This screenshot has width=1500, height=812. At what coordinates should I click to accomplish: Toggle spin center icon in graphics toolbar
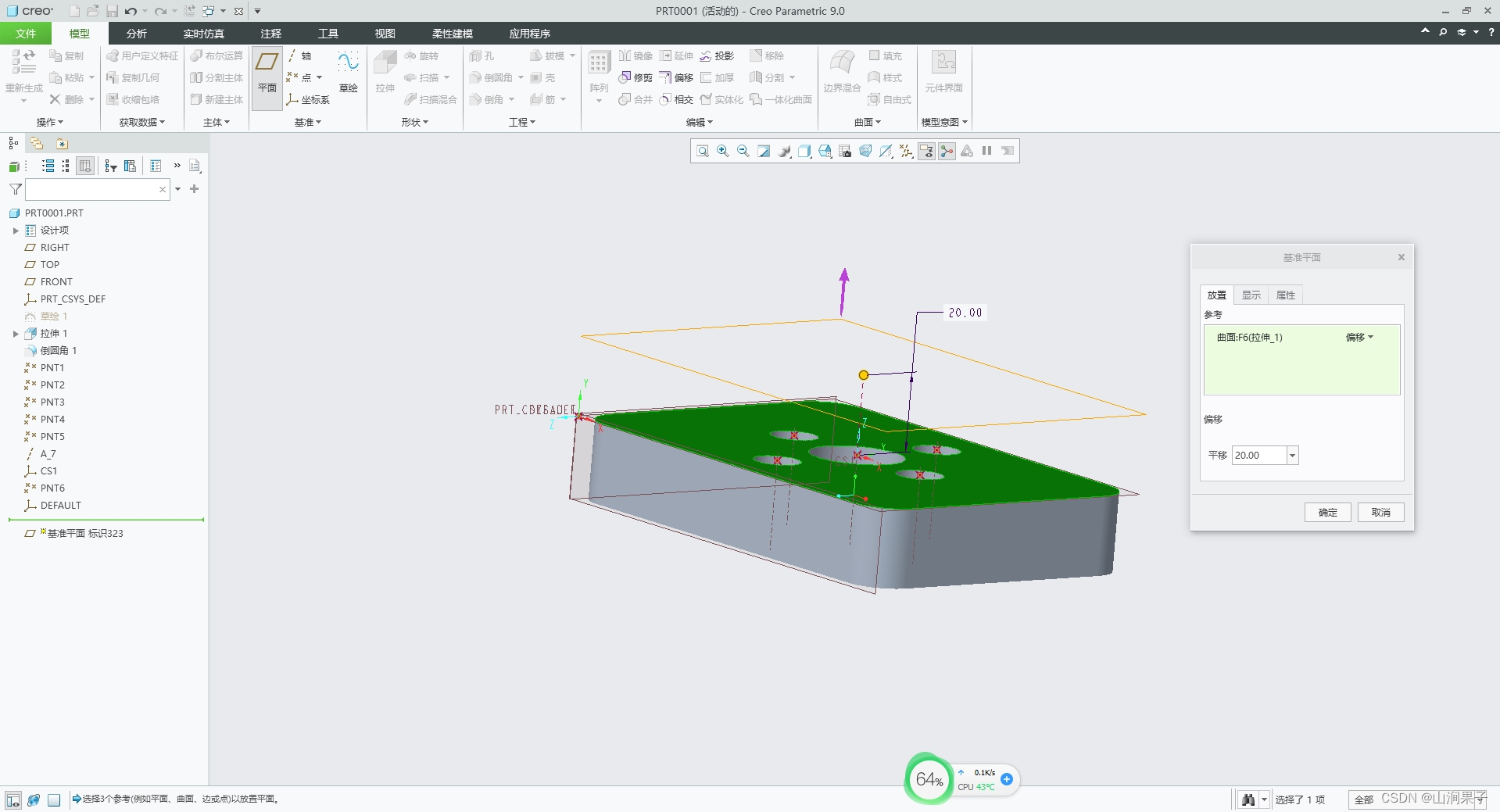point(947,151)
